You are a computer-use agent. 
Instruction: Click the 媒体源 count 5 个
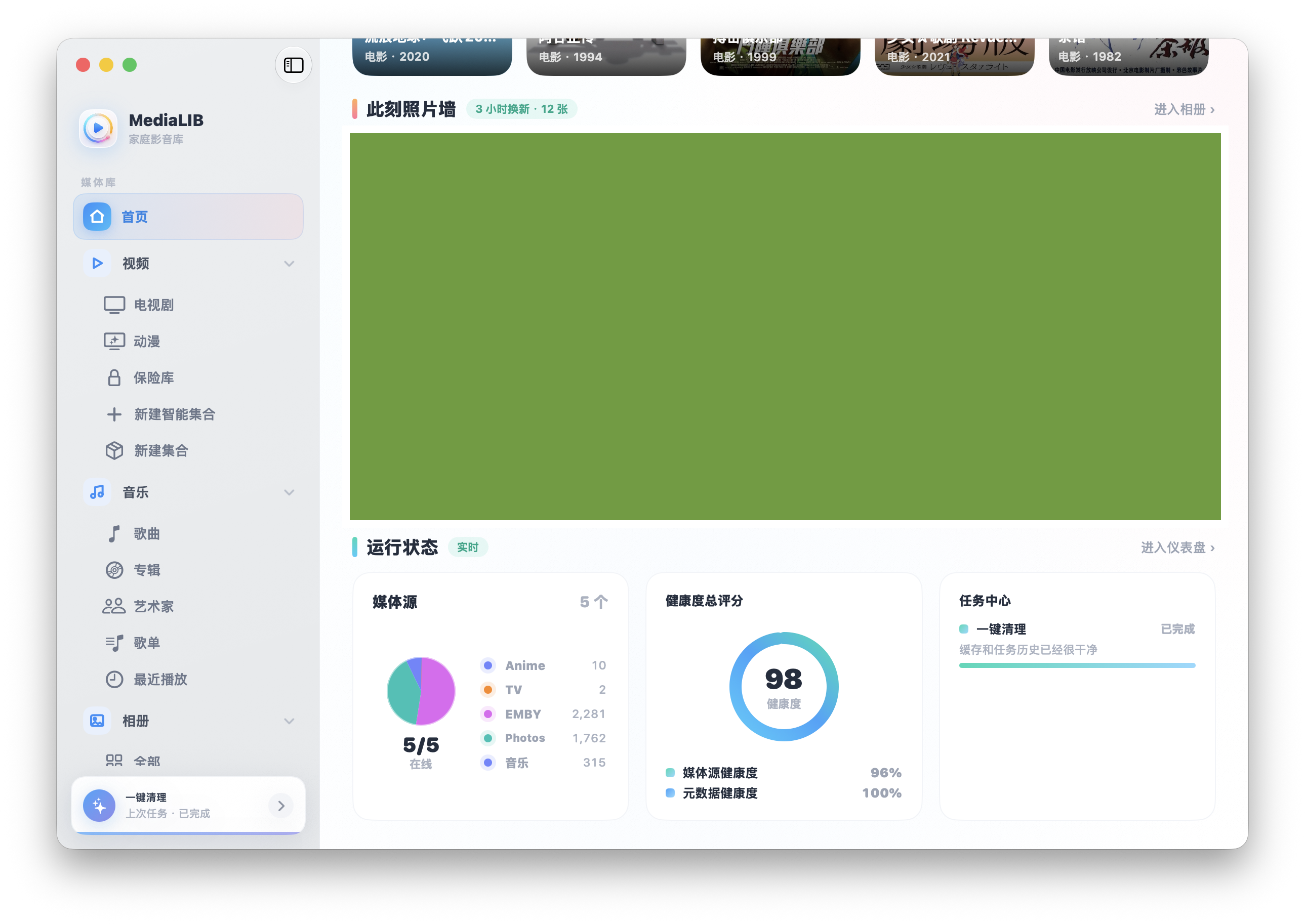594,602
